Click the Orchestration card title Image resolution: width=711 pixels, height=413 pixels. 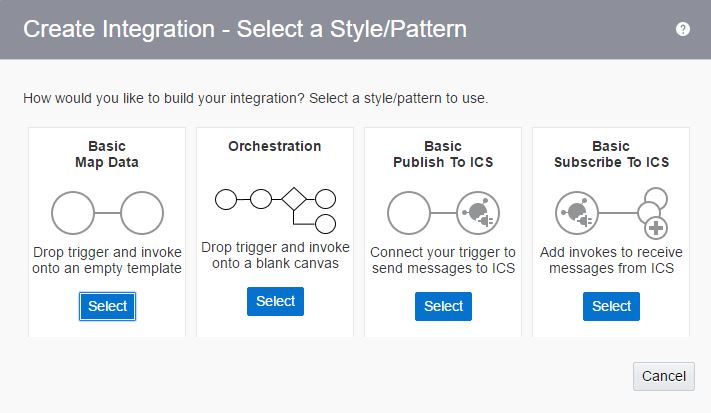[x=275, y=146]
